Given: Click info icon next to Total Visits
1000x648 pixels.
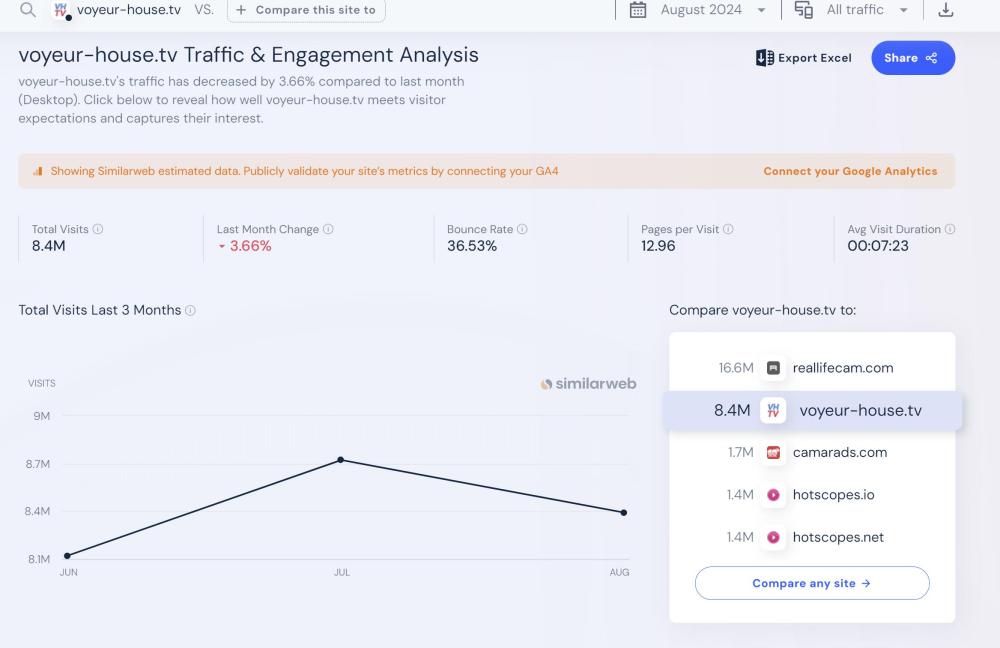Looking at the screenshot, I should 98,229.
